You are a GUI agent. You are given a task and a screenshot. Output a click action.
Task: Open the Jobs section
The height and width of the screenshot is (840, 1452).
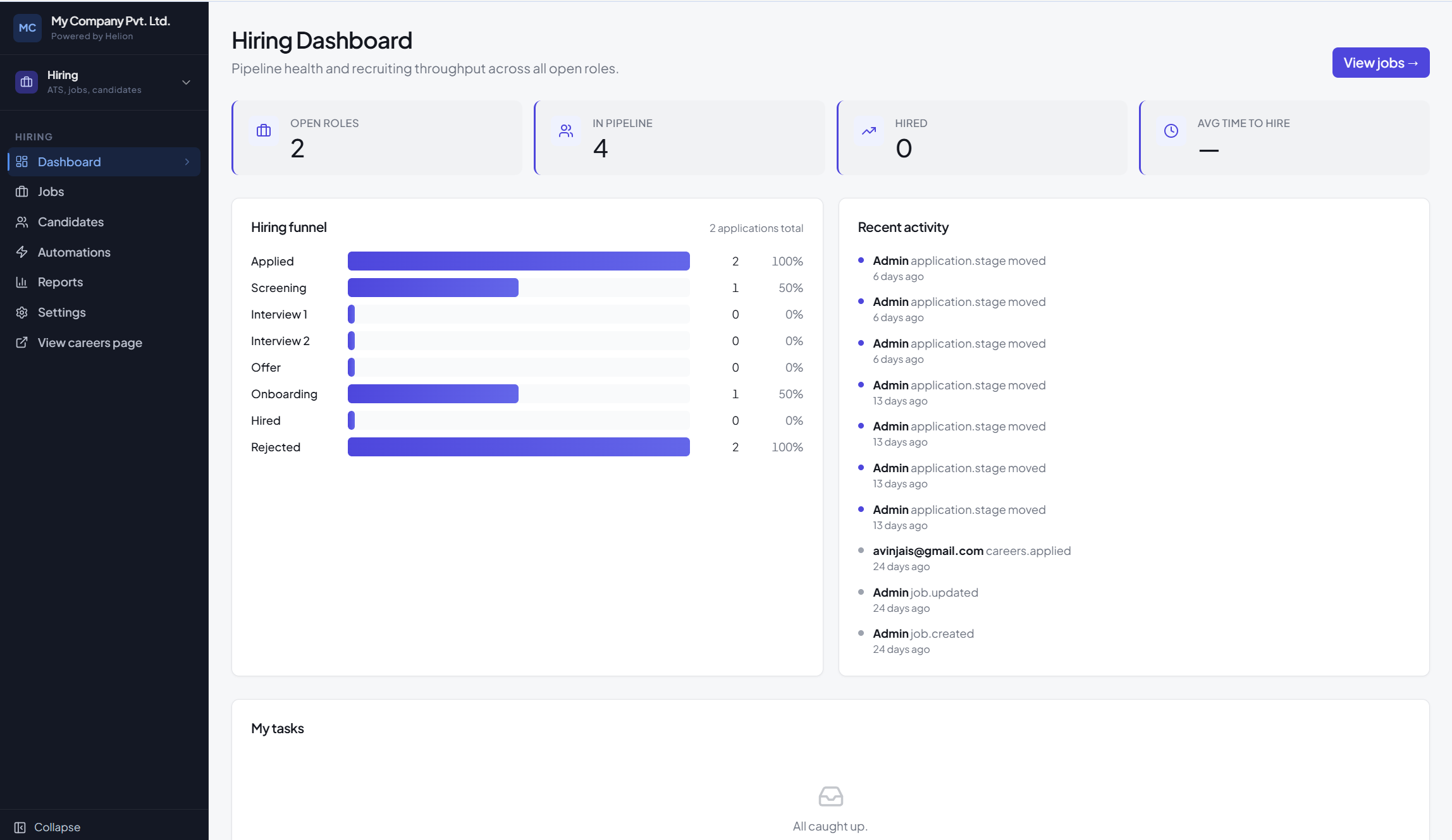104,192
